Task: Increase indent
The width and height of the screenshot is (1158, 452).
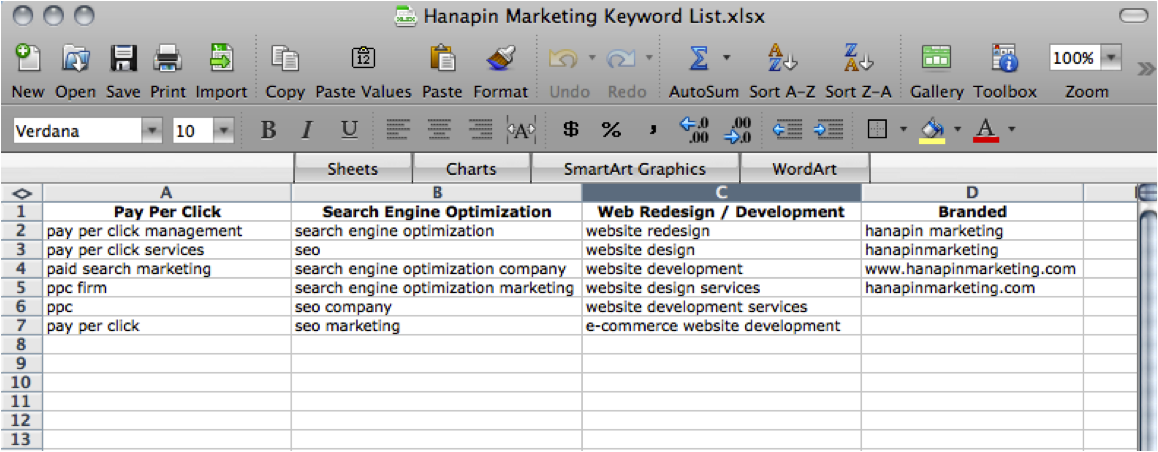Action: (829, 131)
